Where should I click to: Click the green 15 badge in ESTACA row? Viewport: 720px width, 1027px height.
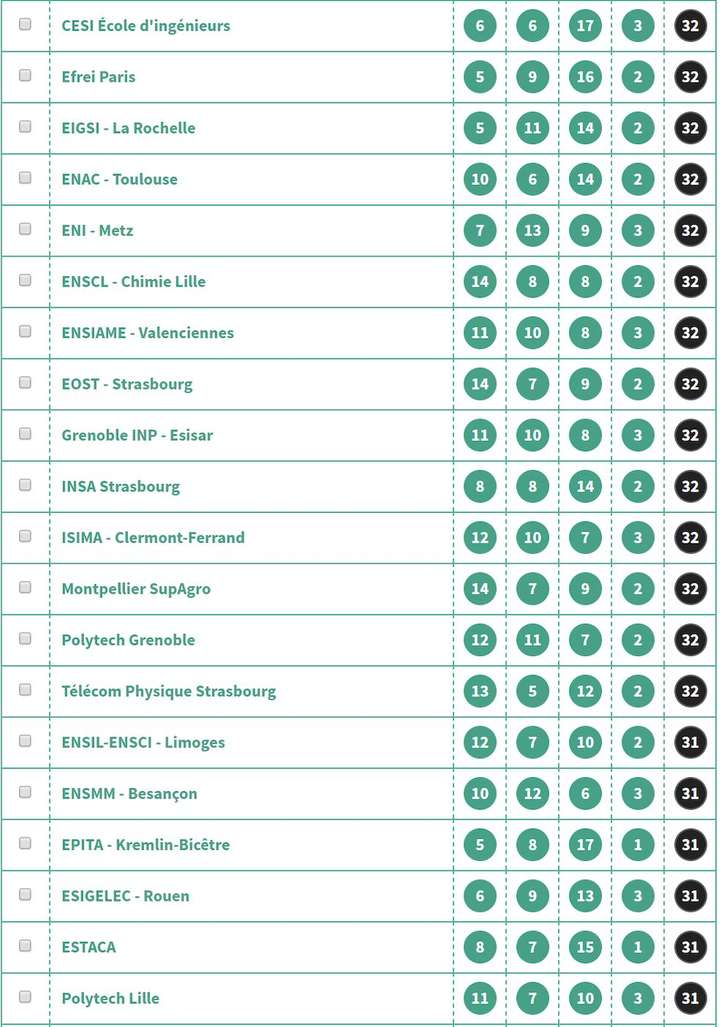coord(585,947)
